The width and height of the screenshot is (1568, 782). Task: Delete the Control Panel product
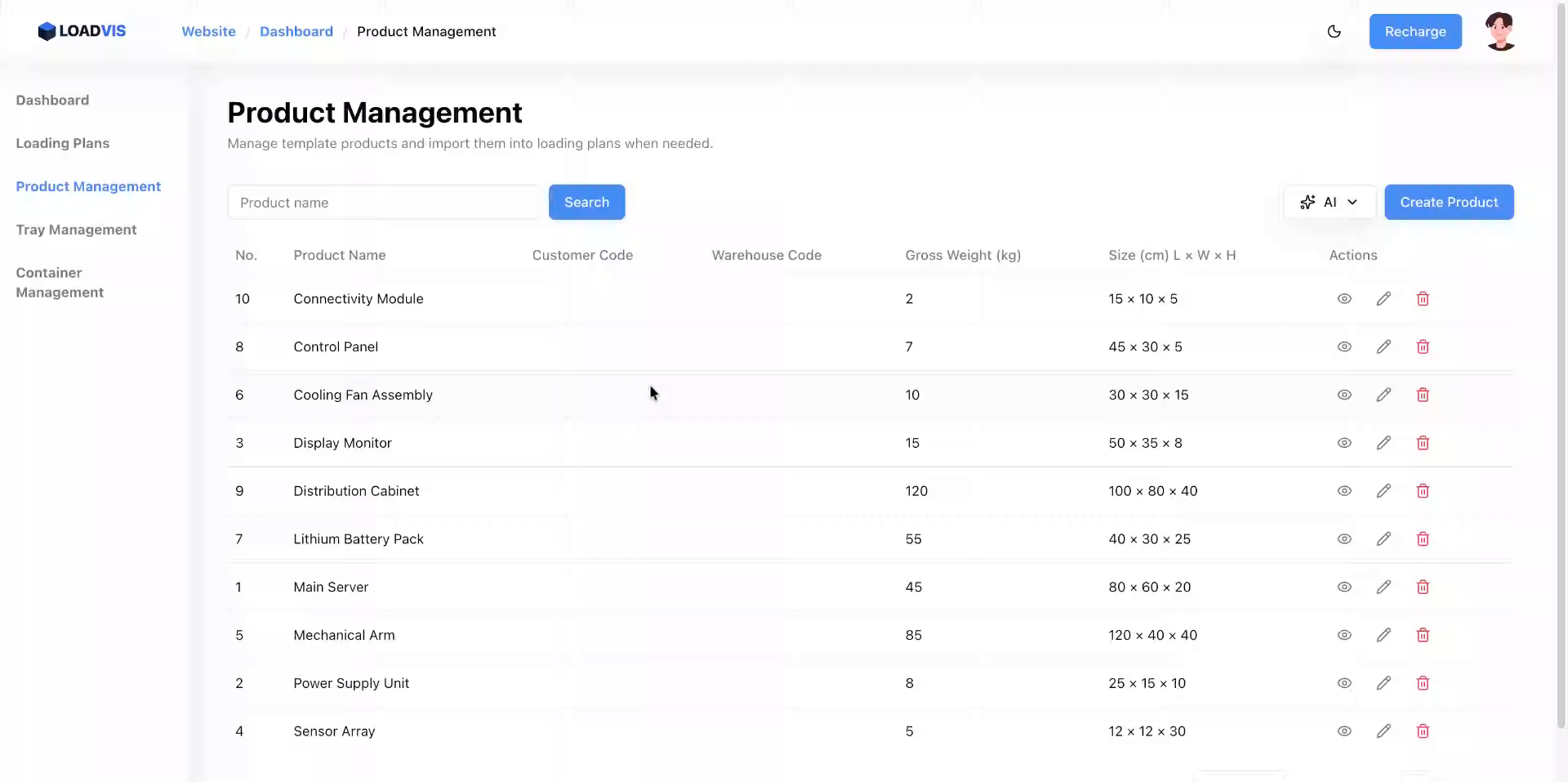coord(1423,347)
